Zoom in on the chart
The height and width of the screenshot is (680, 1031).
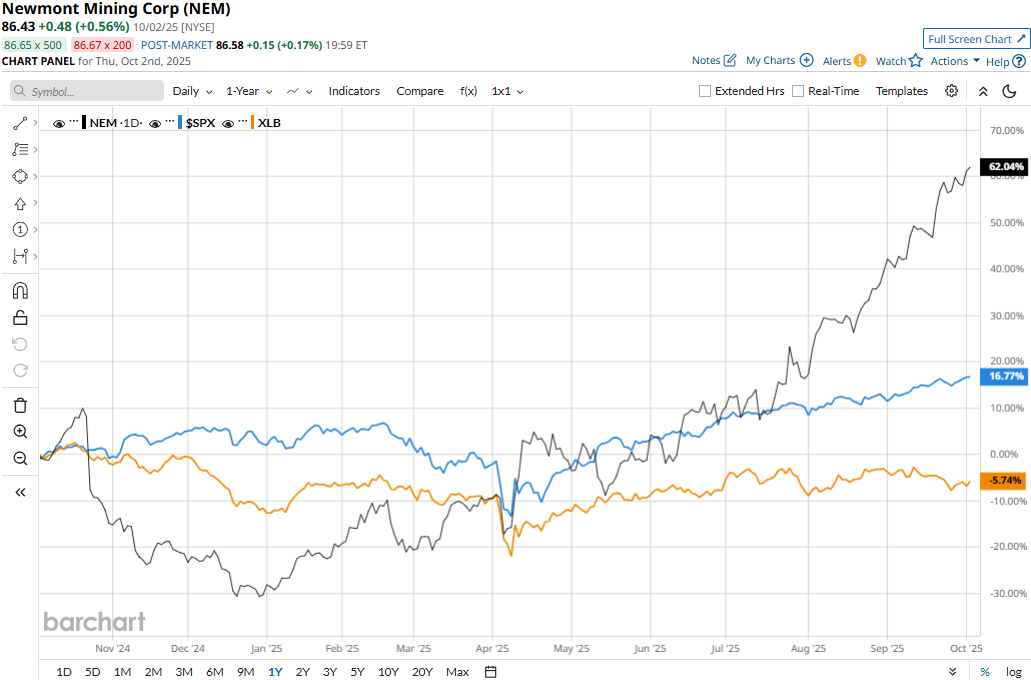20,432
